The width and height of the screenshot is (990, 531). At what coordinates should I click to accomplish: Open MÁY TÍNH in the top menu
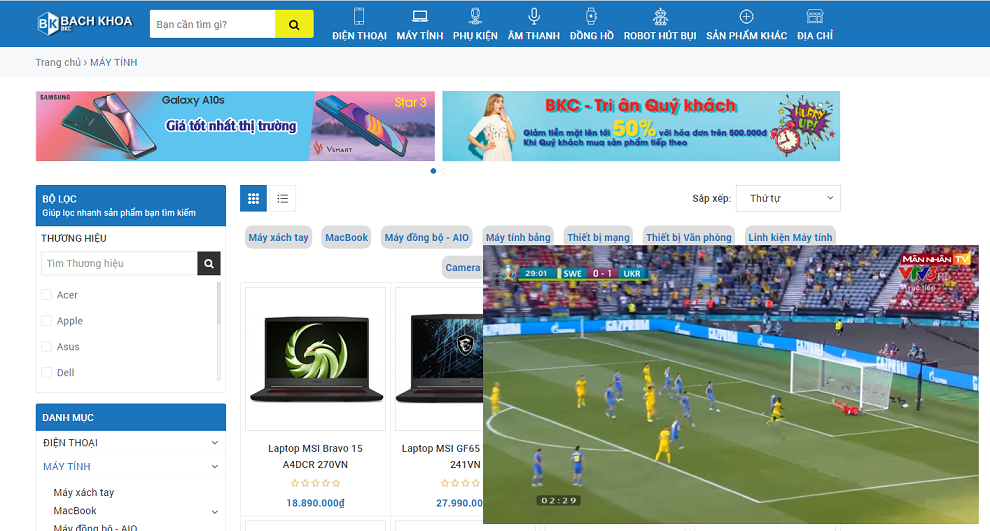[420, 35]
